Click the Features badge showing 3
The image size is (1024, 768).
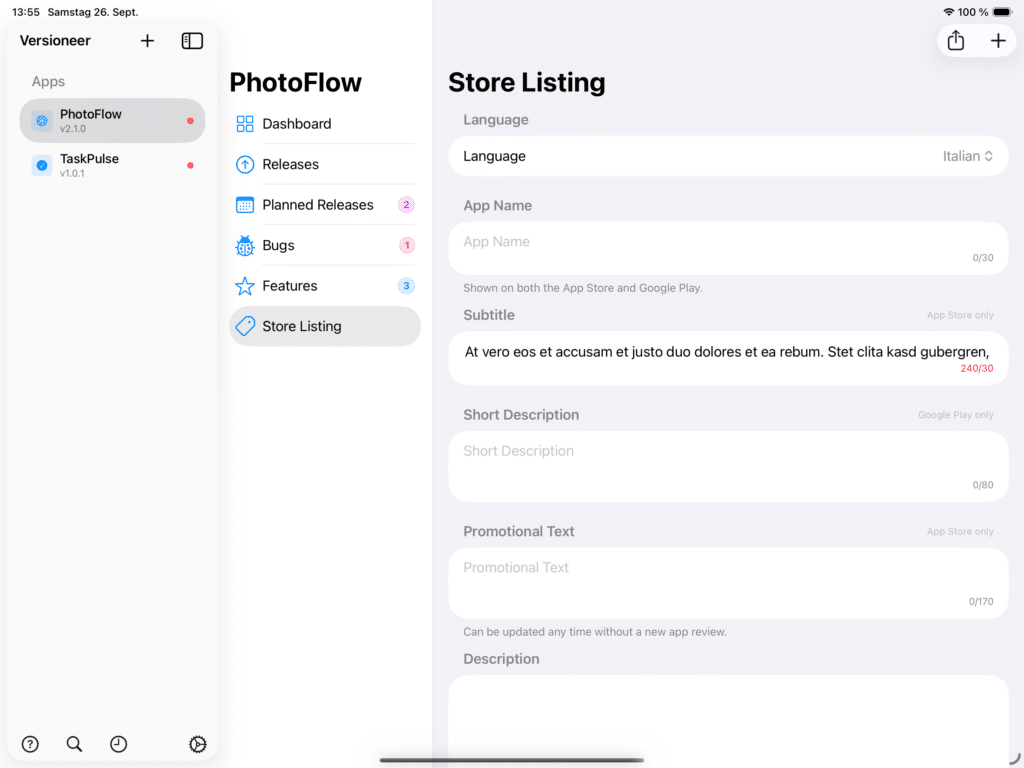(x=406, y=286)
